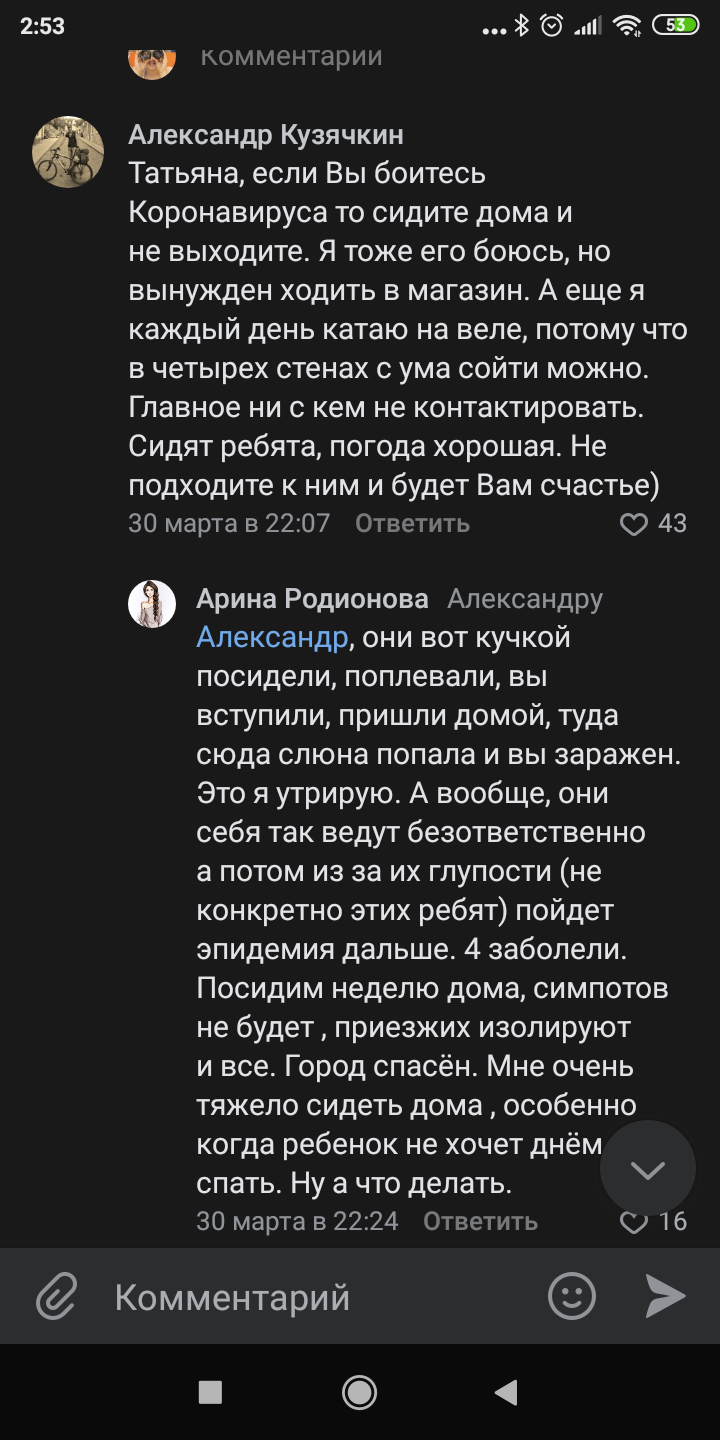Open Арина Родионова's profile avatar

coord(152,603)
